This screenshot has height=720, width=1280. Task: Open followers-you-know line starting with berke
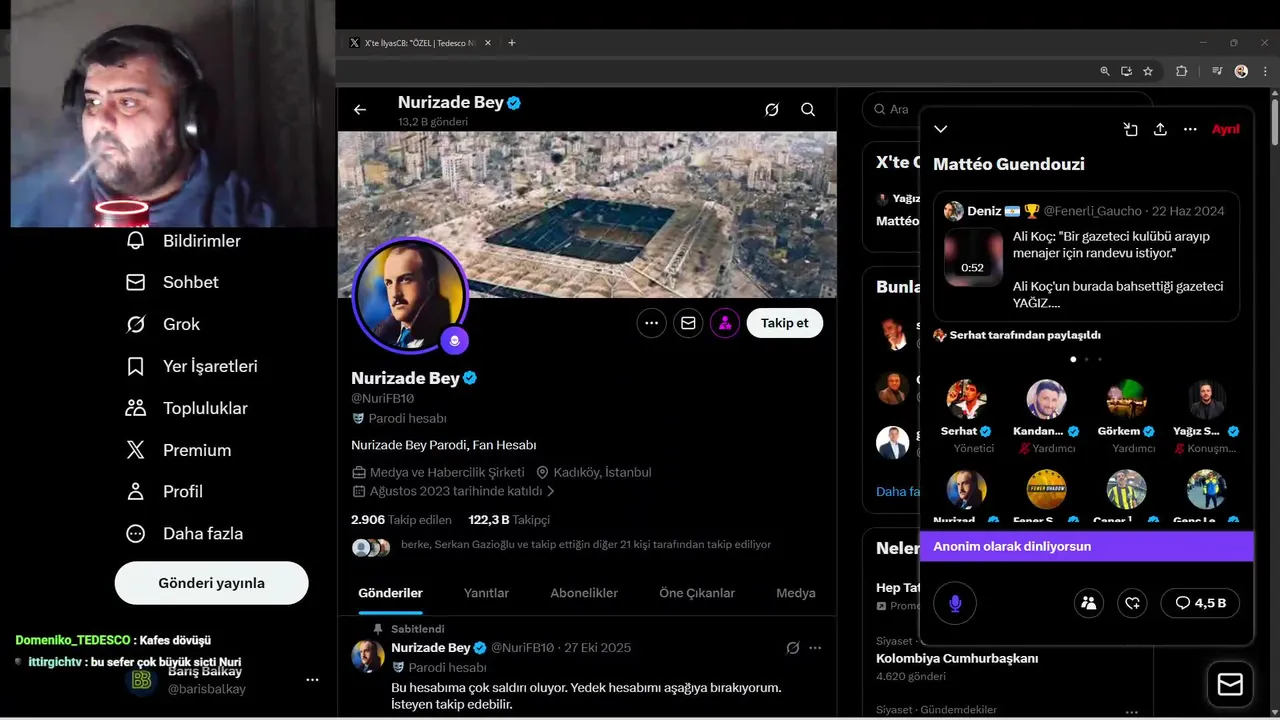click(585, 545)
